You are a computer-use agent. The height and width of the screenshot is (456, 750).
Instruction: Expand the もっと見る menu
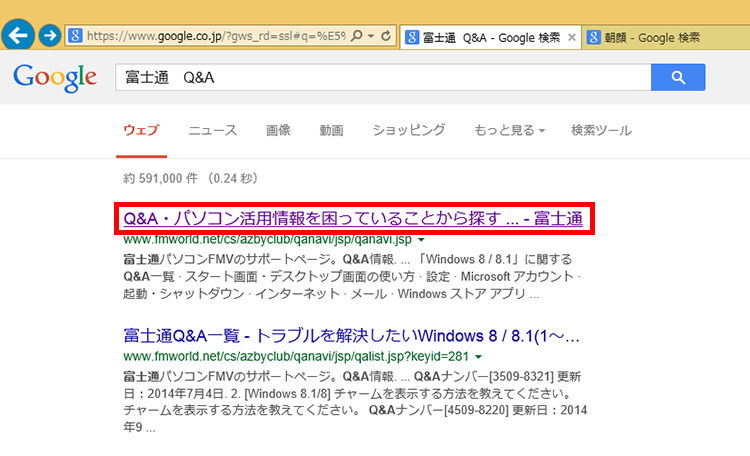coord(510,131)
